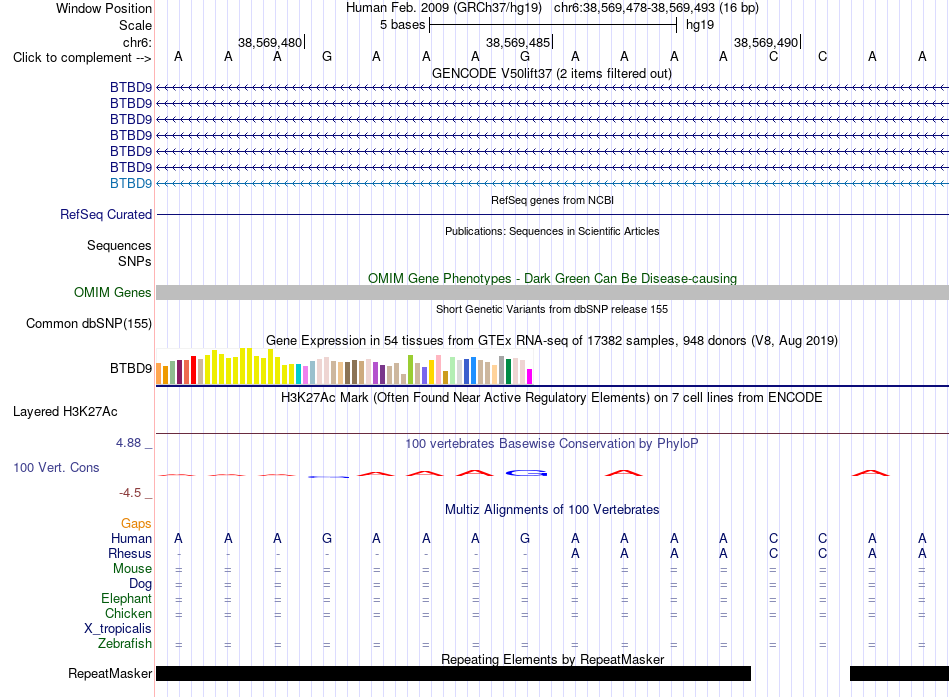
Task: Select the Human alignment row label
Action: click(131, 539)
